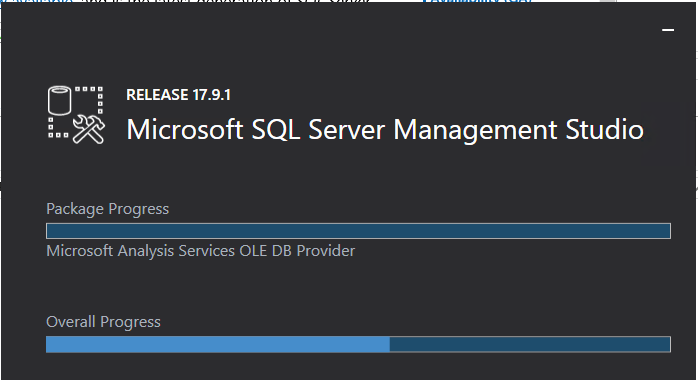
Task: Click the Overall Progress bar
Action: click(x=358, y=344)
